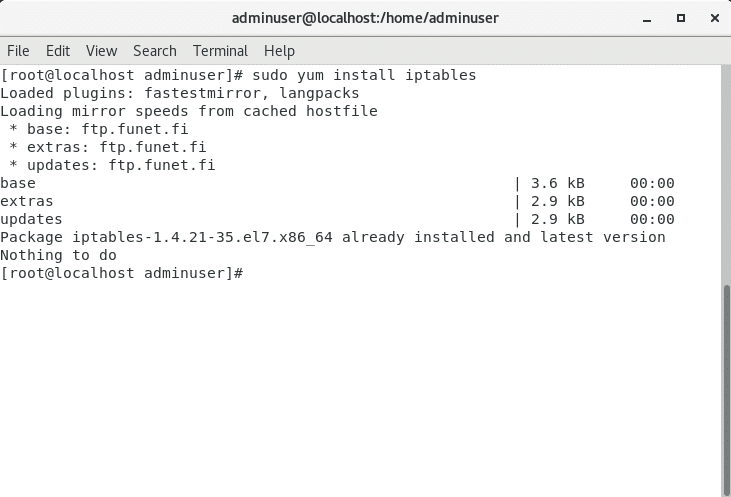Open the View menu
Viewport: 731px width, 497px height.
pos(101,50)
